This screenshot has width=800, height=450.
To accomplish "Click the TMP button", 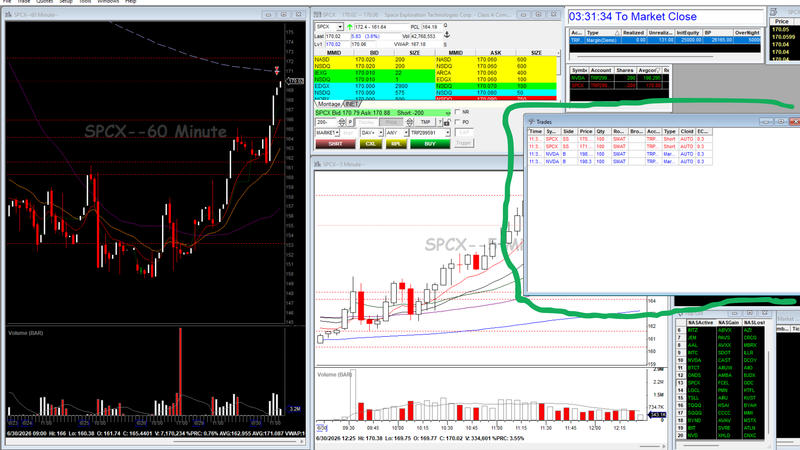I will pos(425,122).
